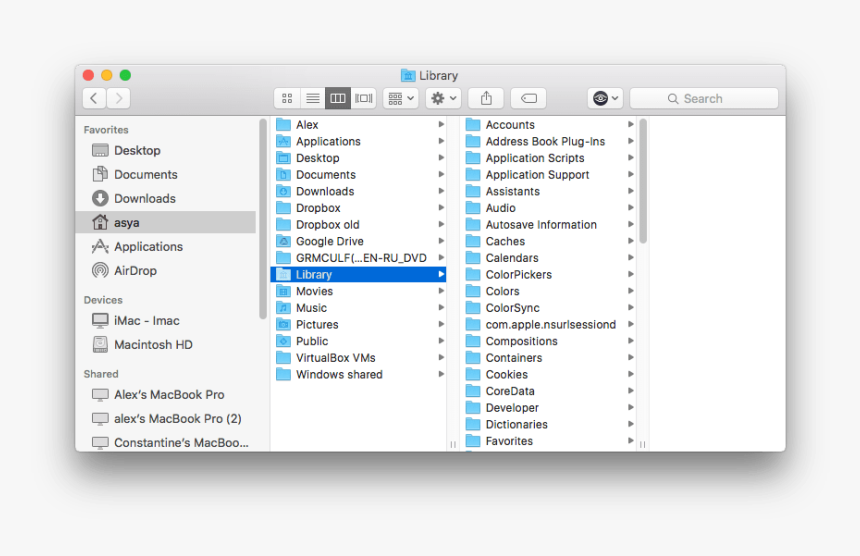Viewport: 860px width, 556px height.
Task: Select the highlighted Library folder
Action: [358, 275]
